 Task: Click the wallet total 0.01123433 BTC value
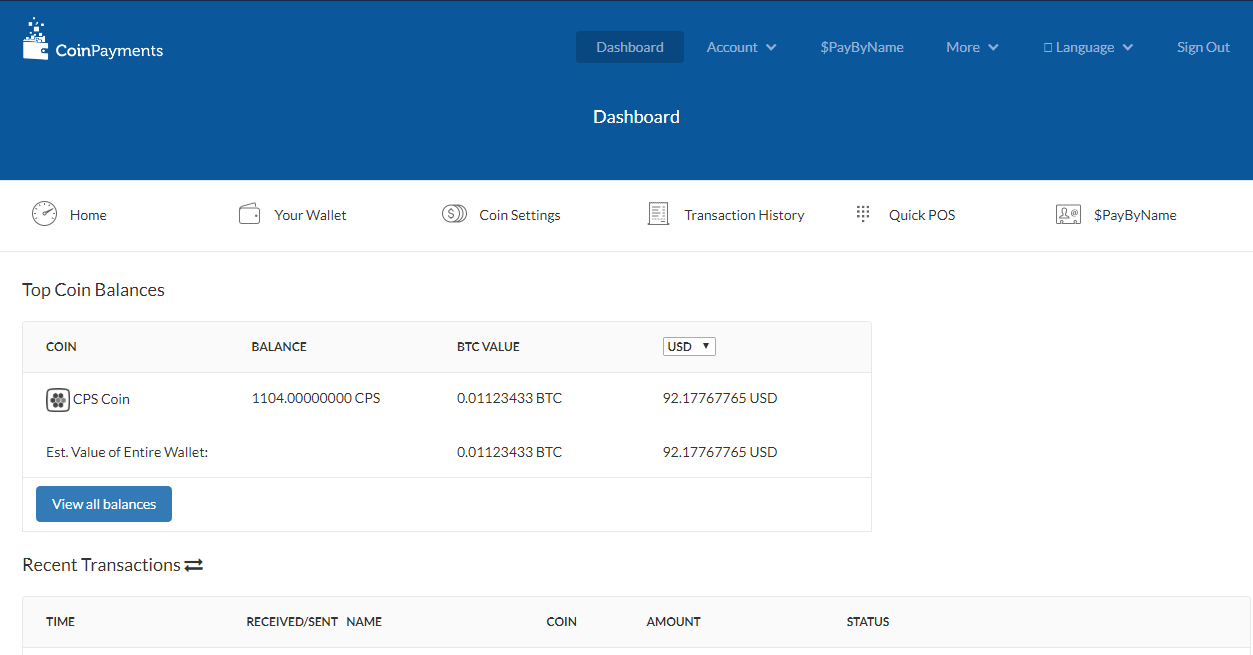coord(509,452)
